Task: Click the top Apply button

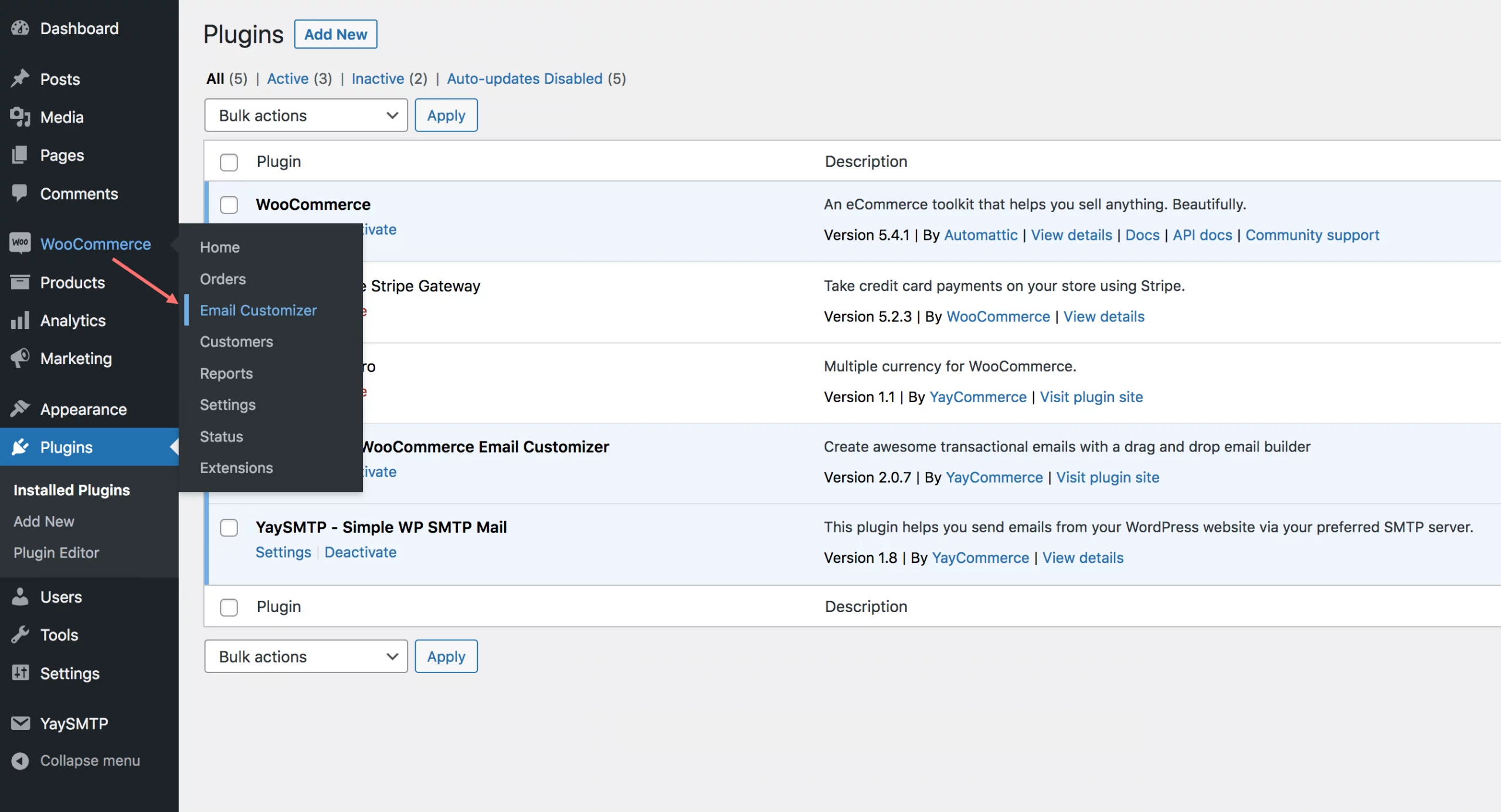Action: click(445, 114)
